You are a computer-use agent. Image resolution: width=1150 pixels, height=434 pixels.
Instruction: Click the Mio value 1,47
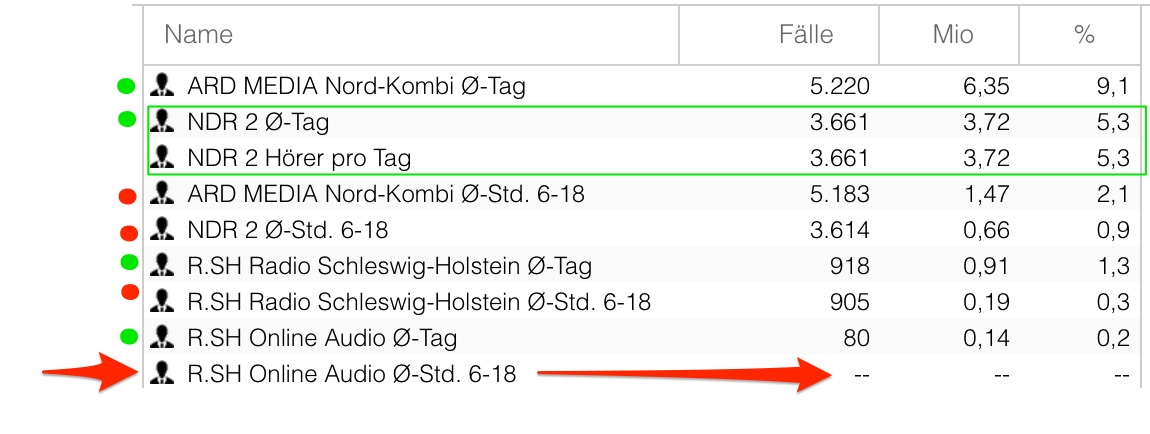click(x=986, y=194)
